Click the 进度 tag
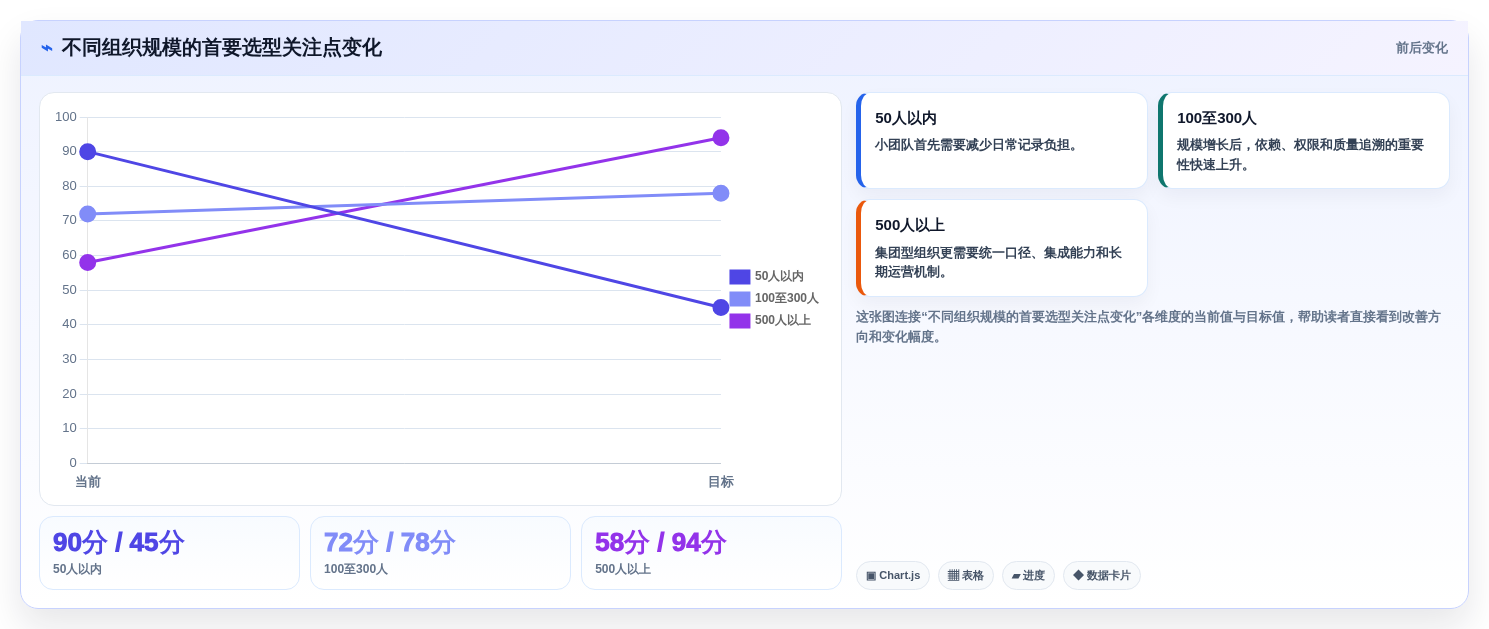 click(1028, 576)
